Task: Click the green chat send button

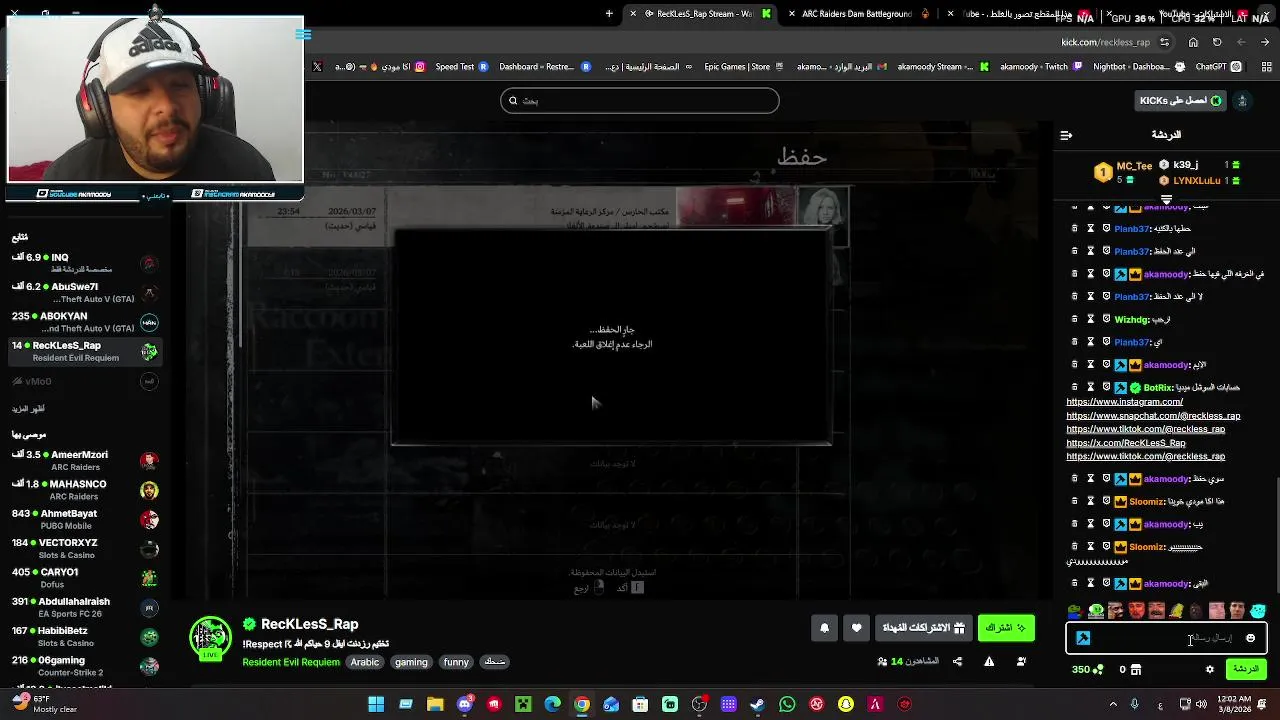Action: point(1246,669)
